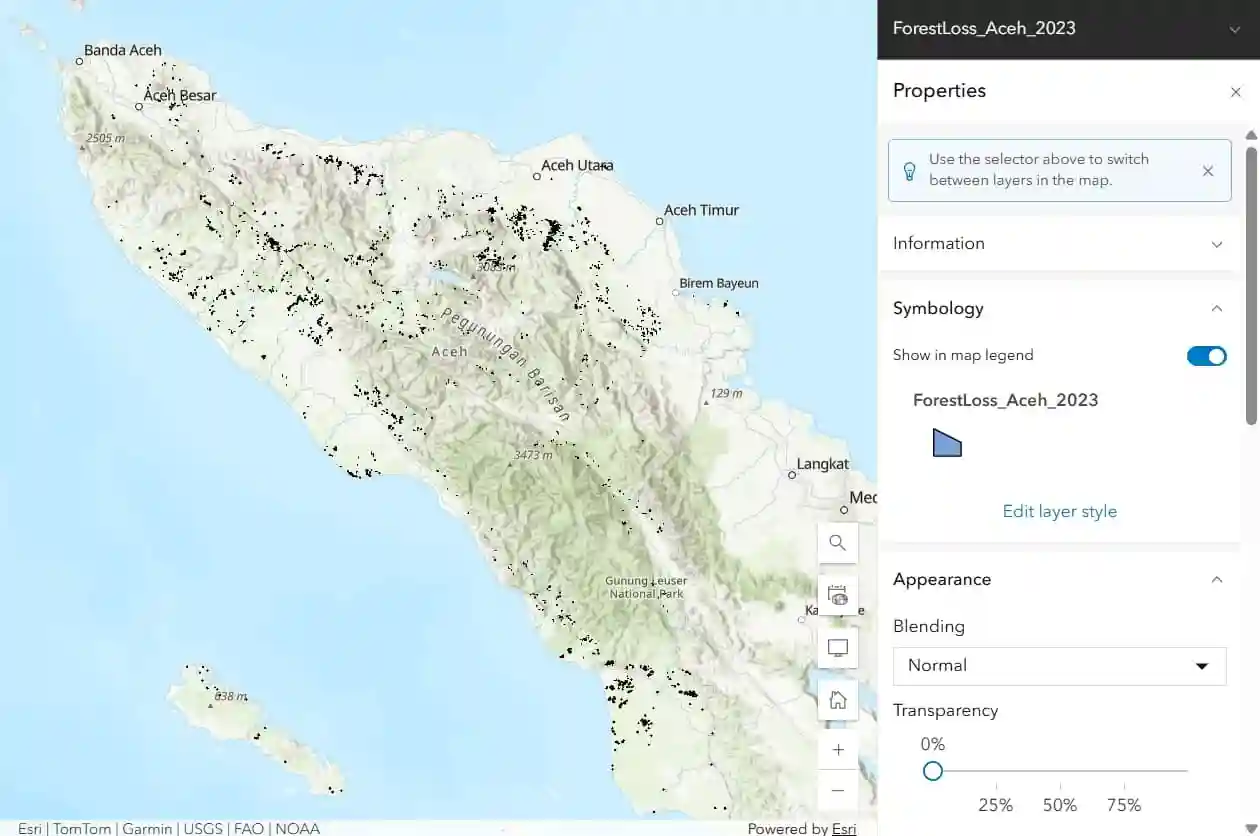Viewport: 1260px width, 836px height.
Task: Zoom out using the minus icon
Action: [837, 789]
